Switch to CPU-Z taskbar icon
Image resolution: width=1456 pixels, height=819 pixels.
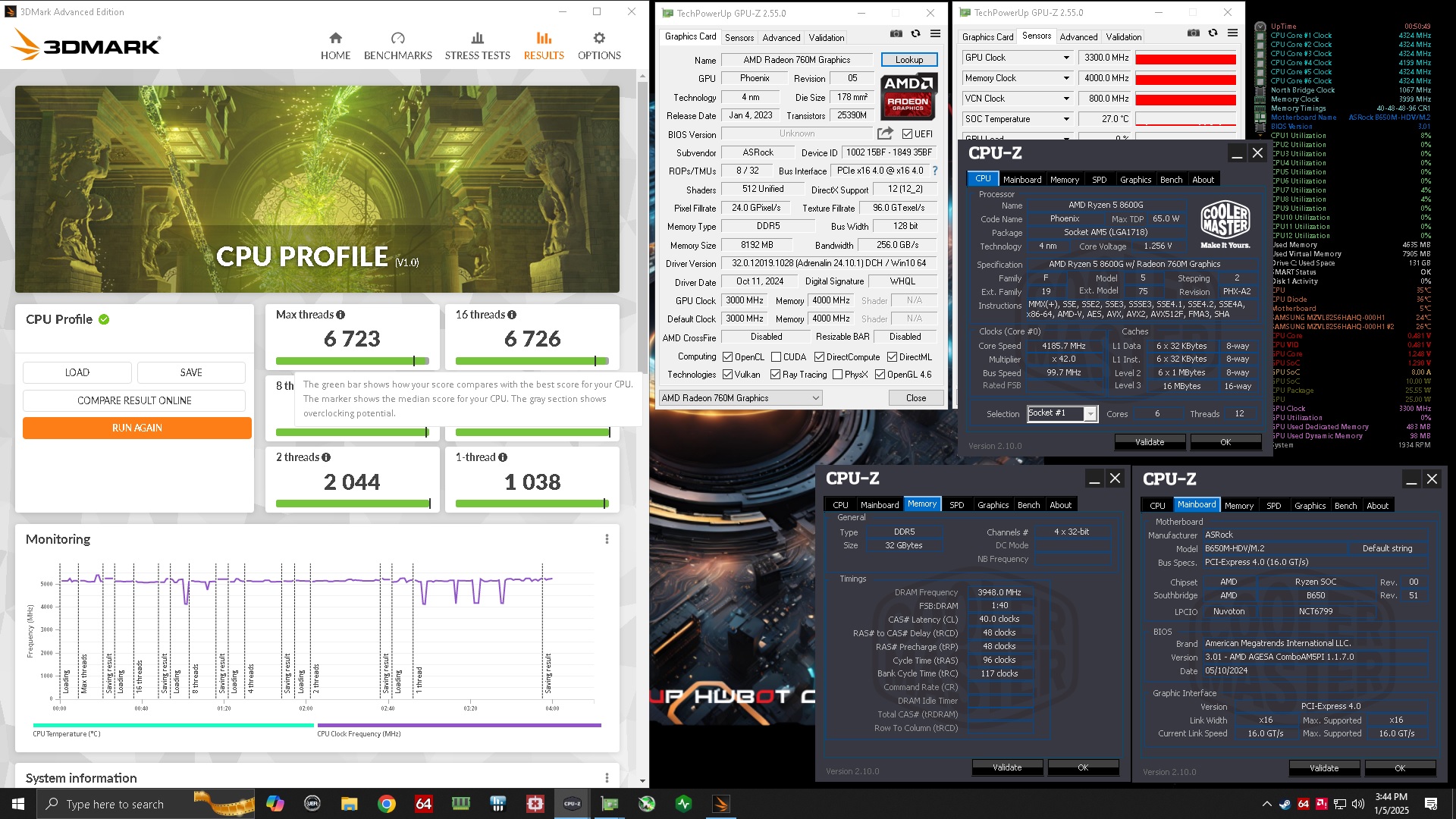pos(573,804)
